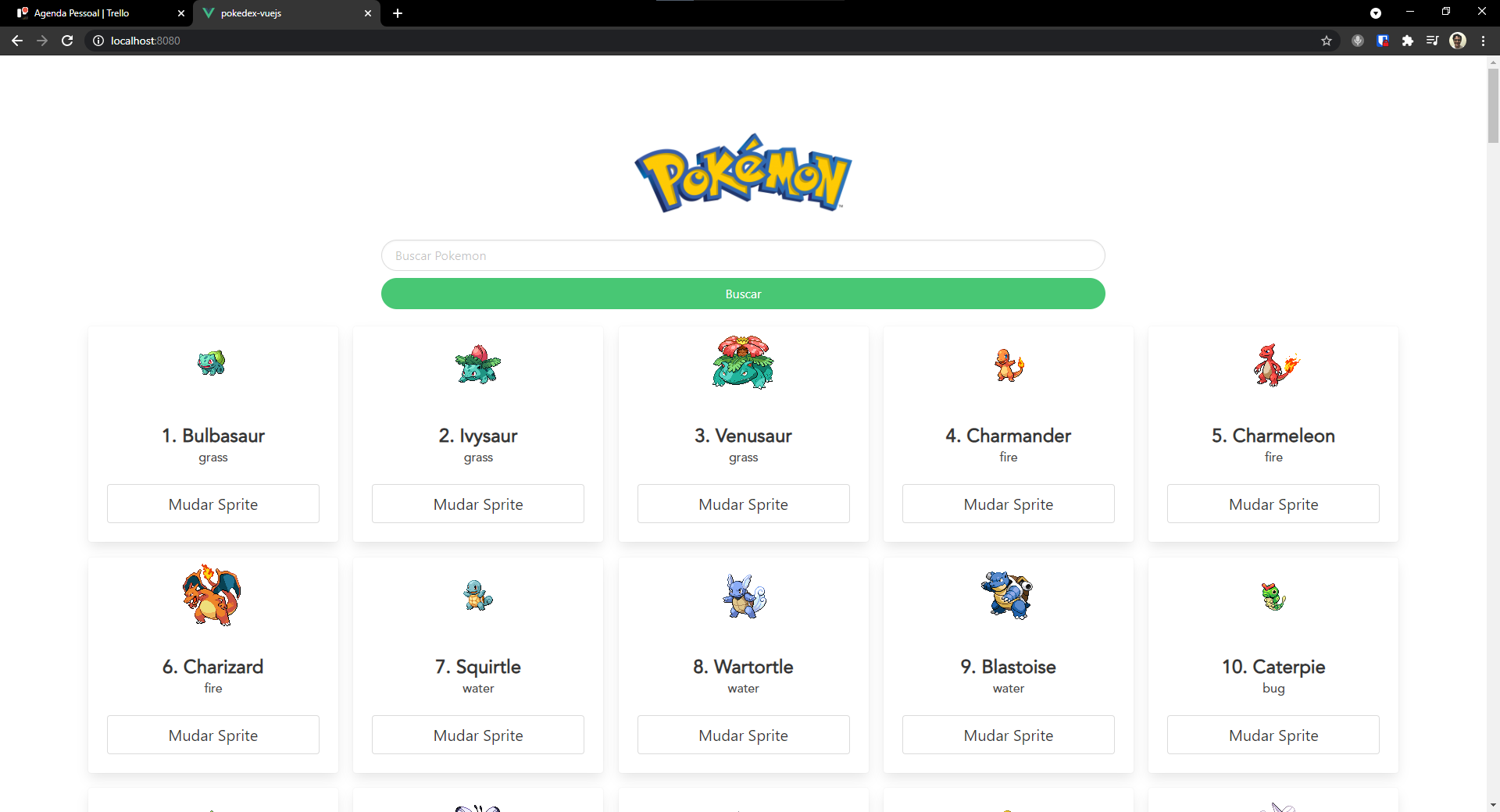
Task: Click the '5. Charmeleon' title
Action: pyautogui.click(x=1273, y=436)
